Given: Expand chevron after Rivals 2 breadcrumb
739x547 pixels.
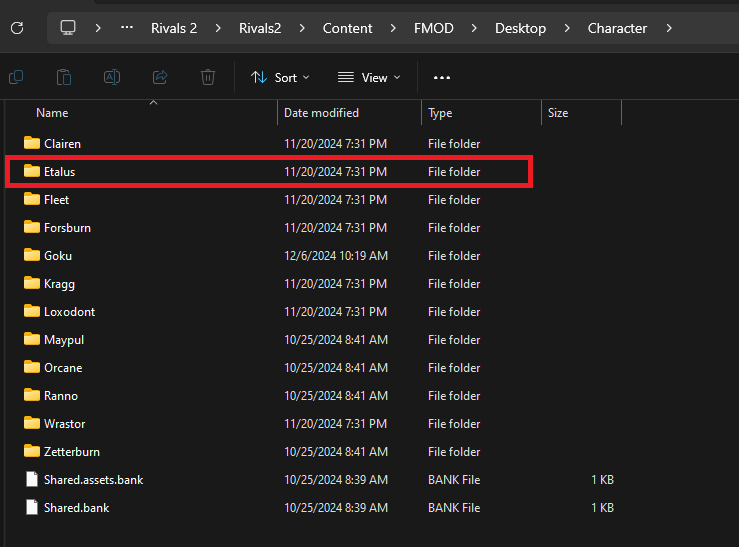Looking at the screenshot, I should tap(218, 28).
